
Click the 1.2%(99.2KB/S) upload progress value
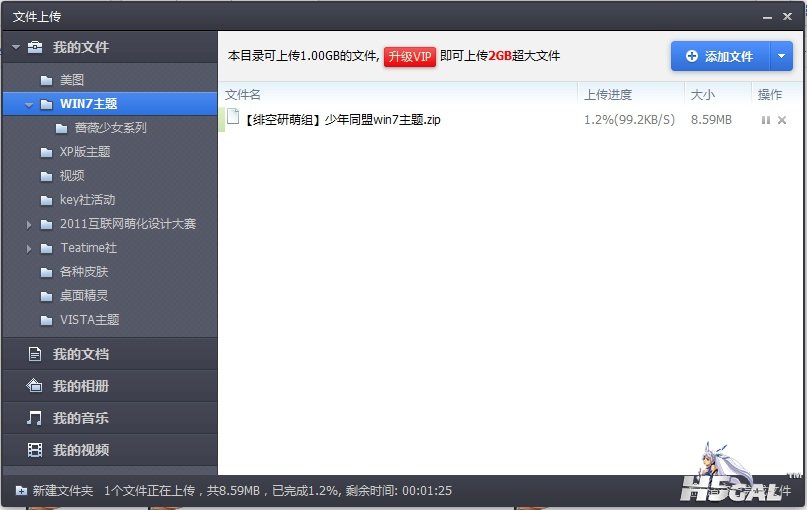(x=629, y=120)
